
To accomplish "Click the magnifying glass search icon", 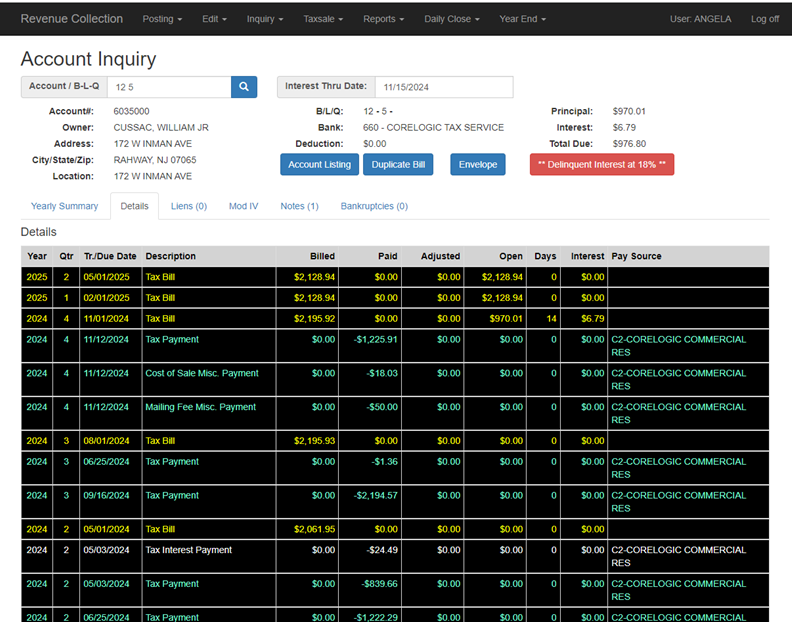I will [244, 87].
